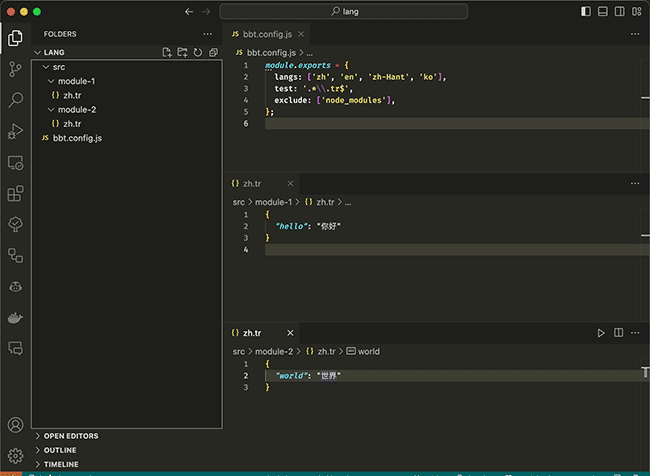Click the New File icon in LANG header
This screenshot has width=650, height=476.
click(x=167, y=52)
